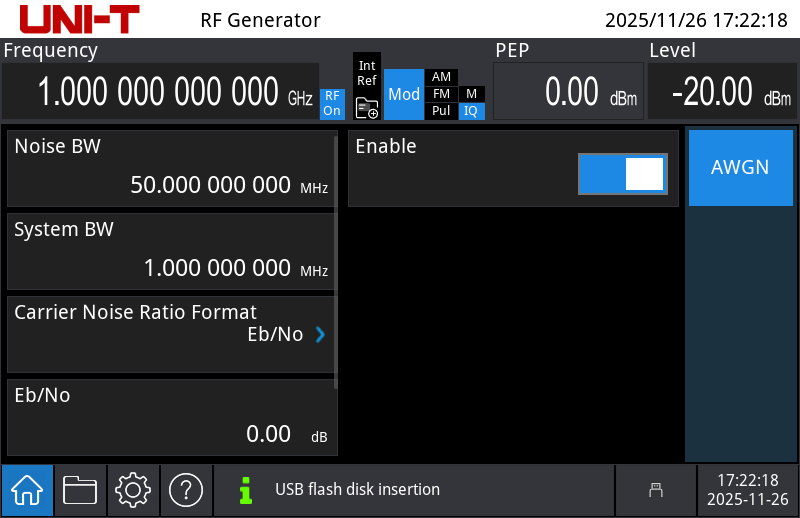This screenshot has height=518, width=800.
Task: Expand the Carrier Noise Ratio Format chevron
Action: (320, 335)
